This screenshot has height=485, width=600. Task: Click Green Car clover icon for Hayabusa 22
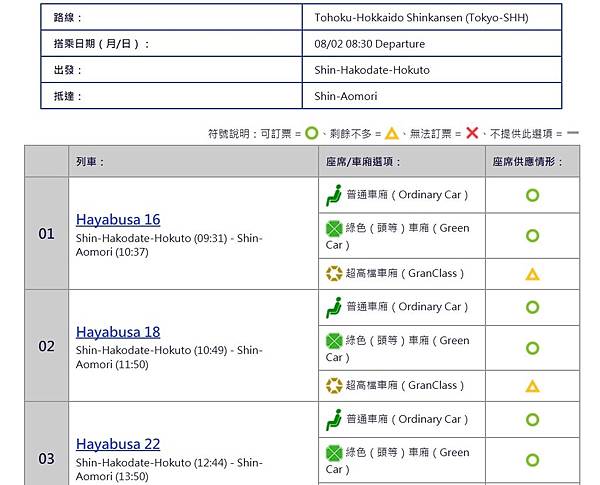tap(334, 453)
